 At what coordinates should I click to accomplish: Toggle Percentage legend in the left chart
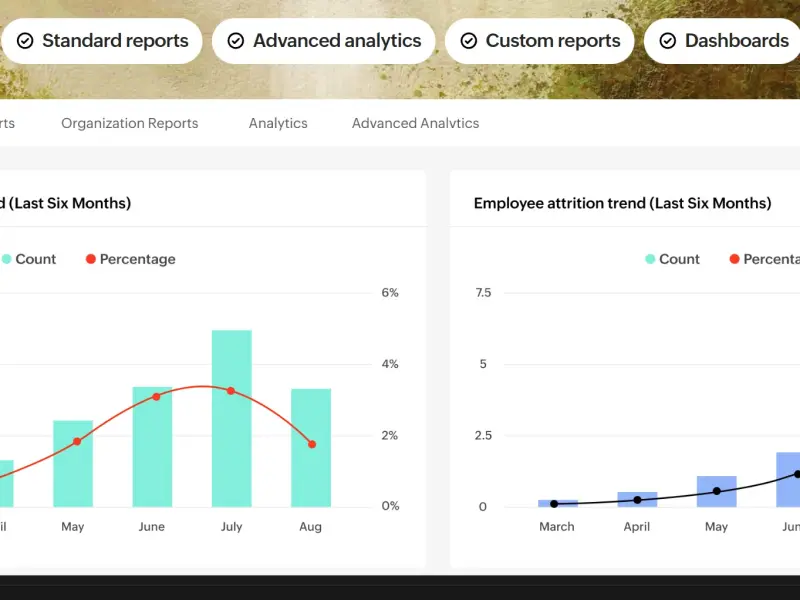tap(130, 259)
